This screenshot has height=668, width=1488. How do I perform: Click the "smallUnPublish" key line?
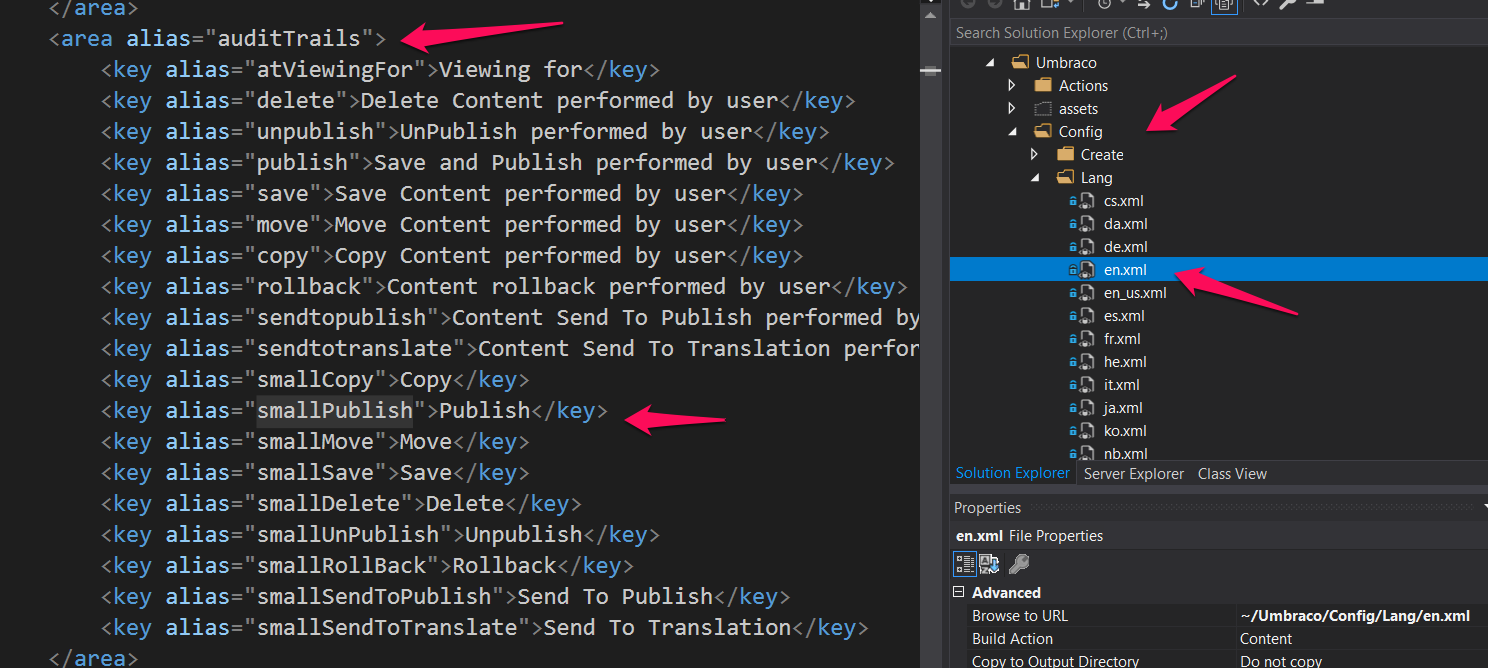380,535
